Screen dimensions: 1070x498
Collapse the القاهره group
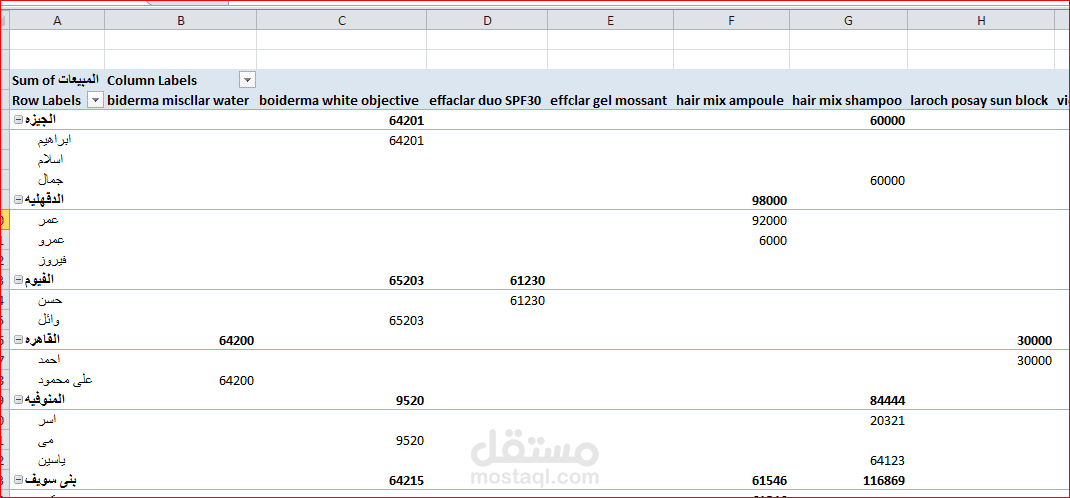(x=17, y=340)
